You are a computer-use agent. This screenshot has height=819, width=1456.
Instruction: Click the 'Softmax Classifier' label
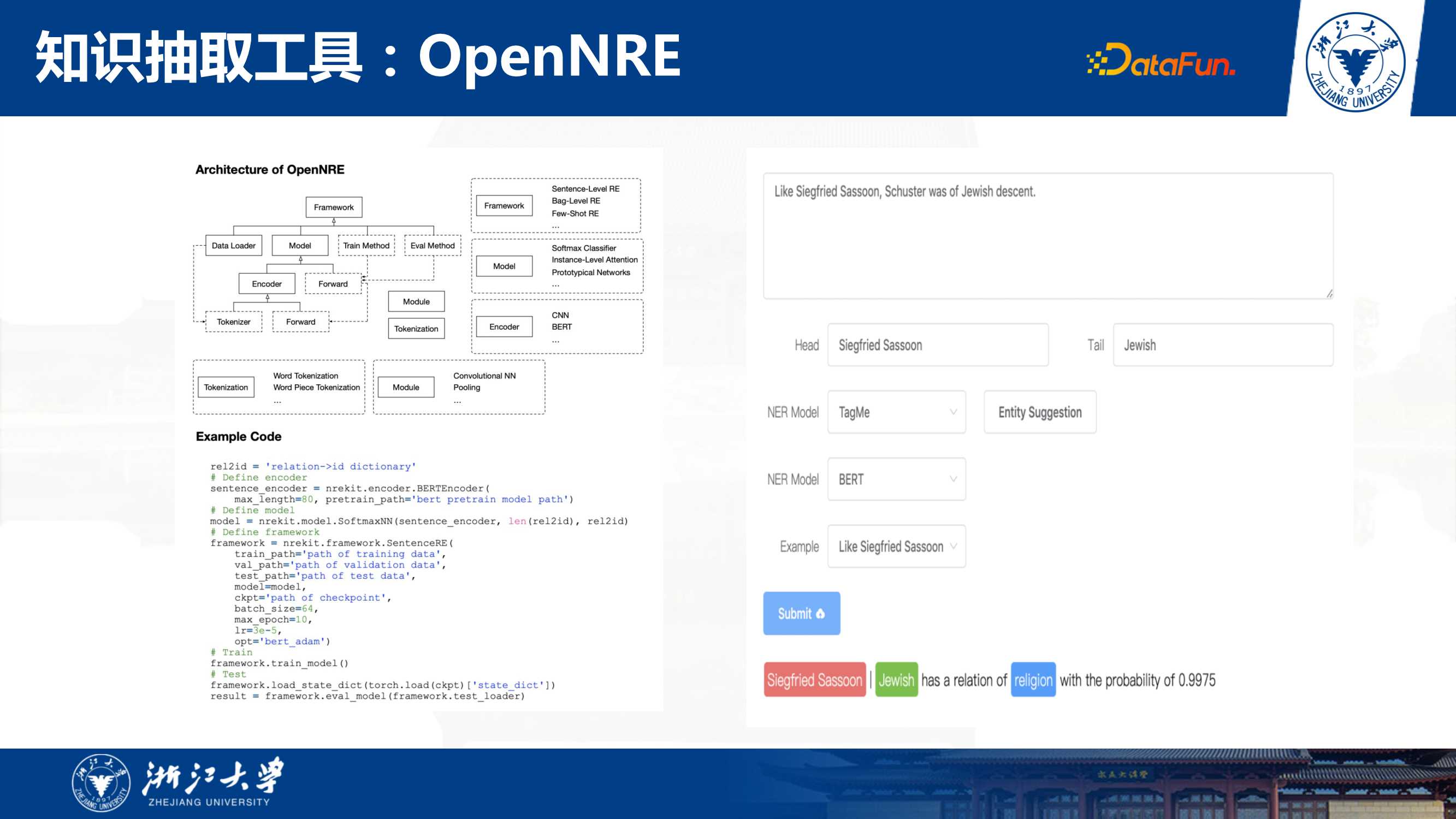pyautogui.click(x=584, y=248)
